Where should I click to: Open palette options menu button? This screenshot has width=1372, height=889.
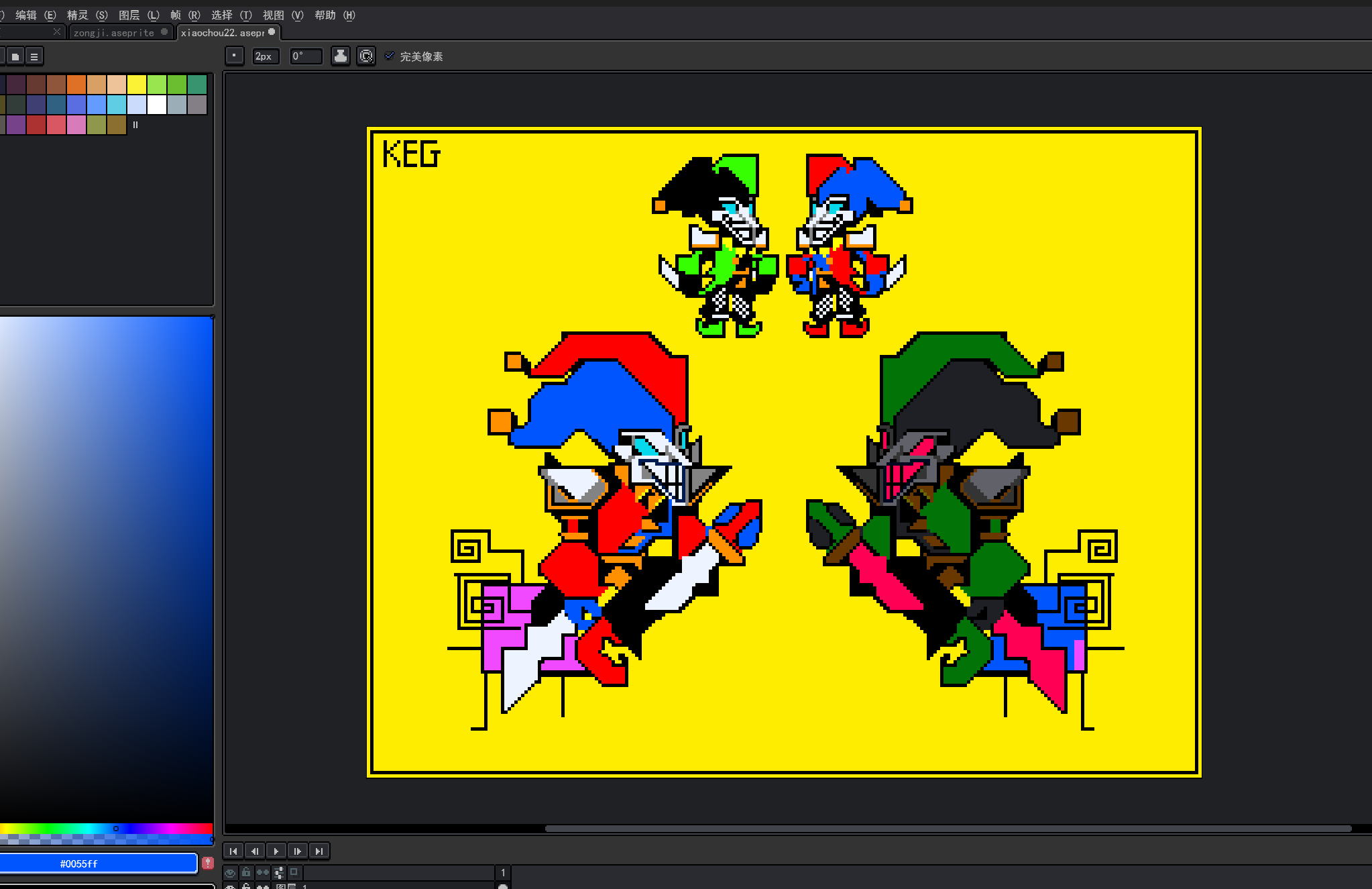[x=34, y=56]
